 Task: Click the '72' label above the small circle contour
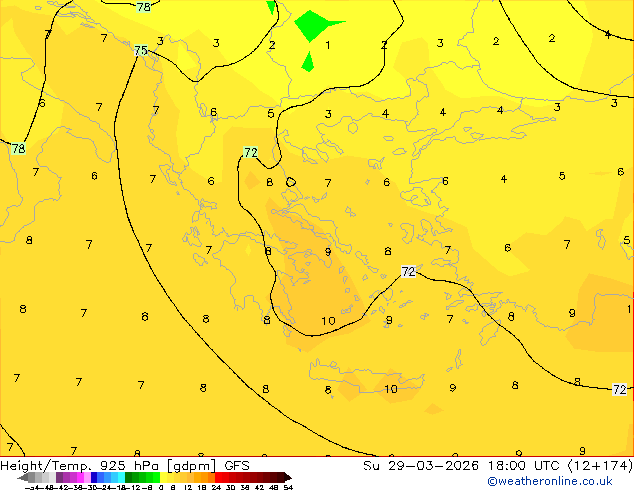250,152
